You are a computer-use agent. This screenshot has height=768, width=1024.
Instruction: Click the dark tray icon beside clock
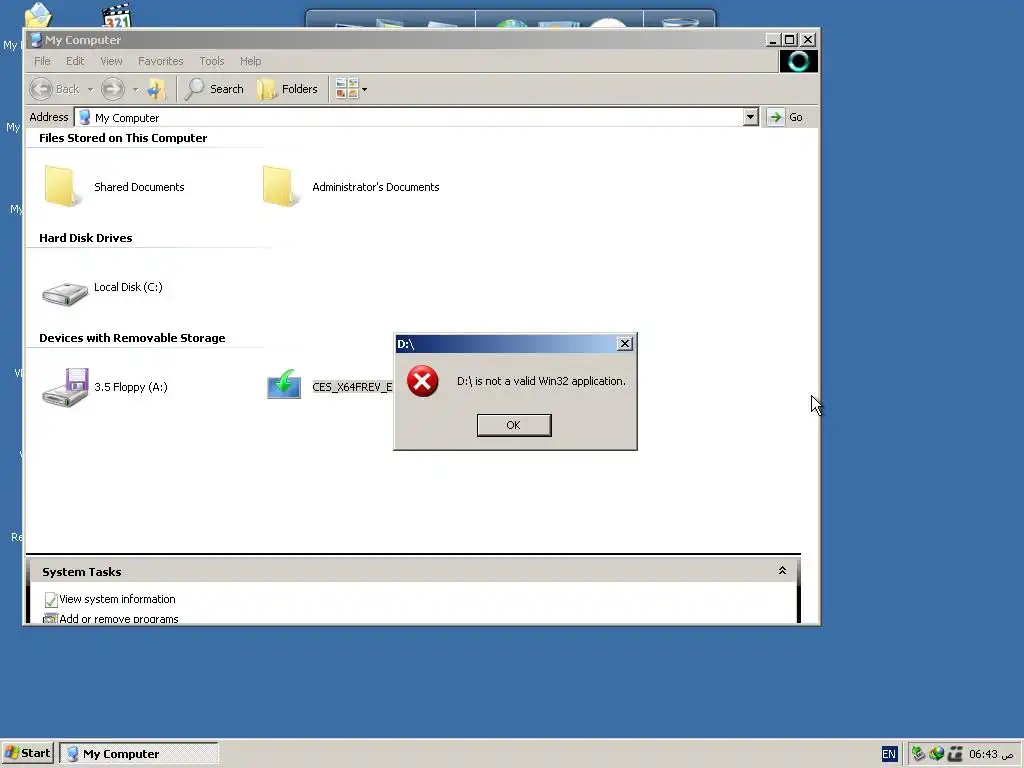tap(955, 754)
